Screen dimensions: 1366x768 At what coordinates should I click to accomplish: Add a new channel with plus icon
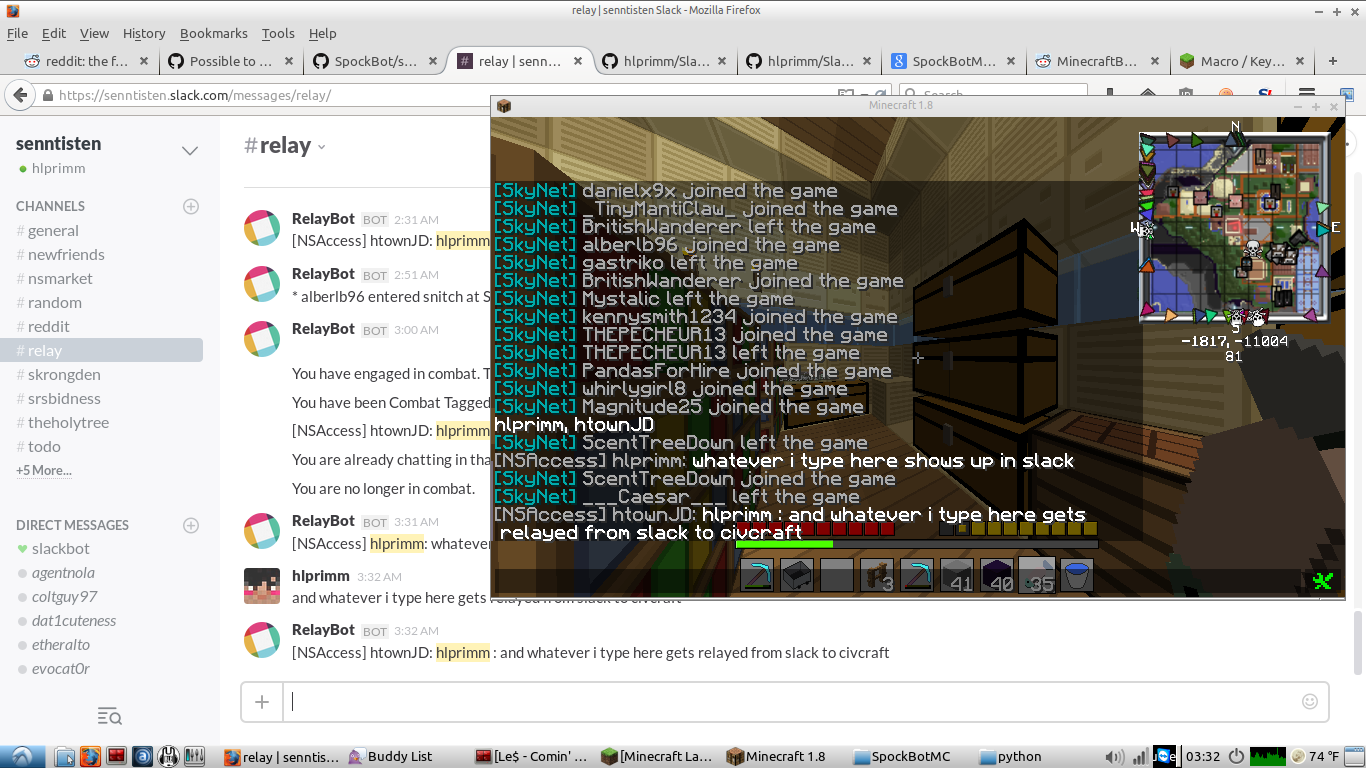[x=191, y=206]
